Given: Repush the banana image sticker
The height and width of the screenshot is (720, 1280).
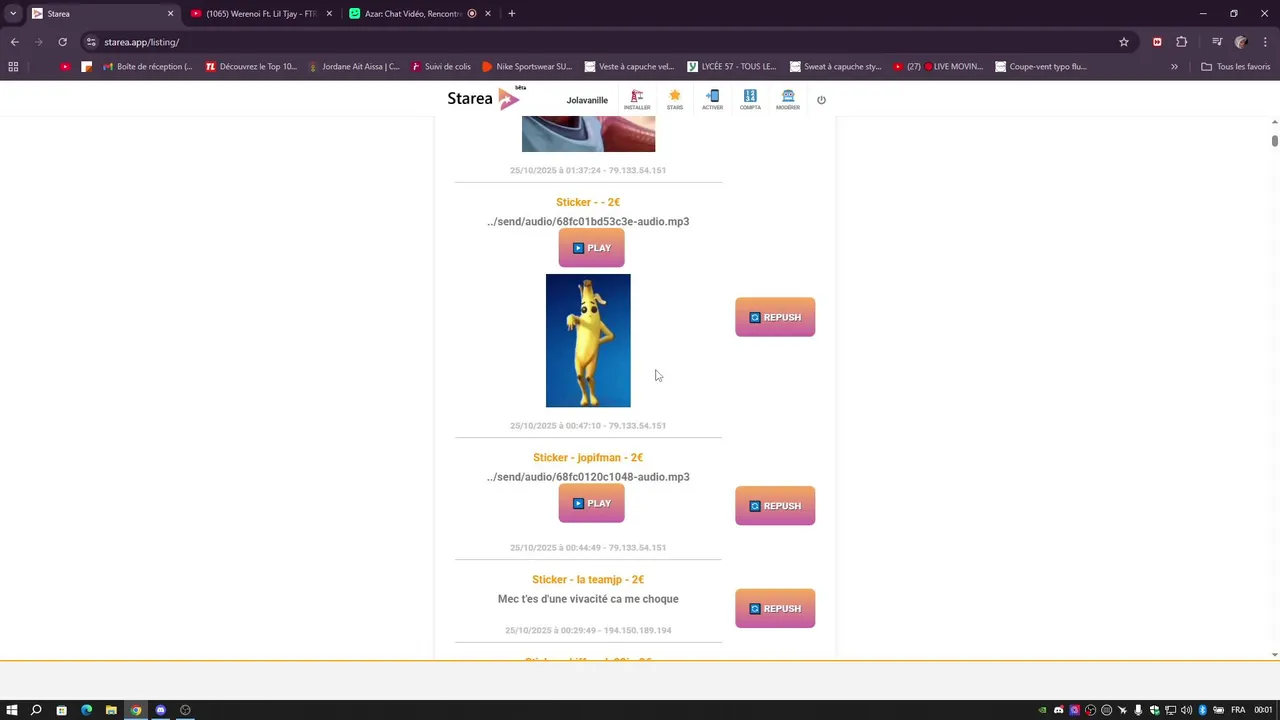Looking at the screenshot, I should [x=775, y=317].
